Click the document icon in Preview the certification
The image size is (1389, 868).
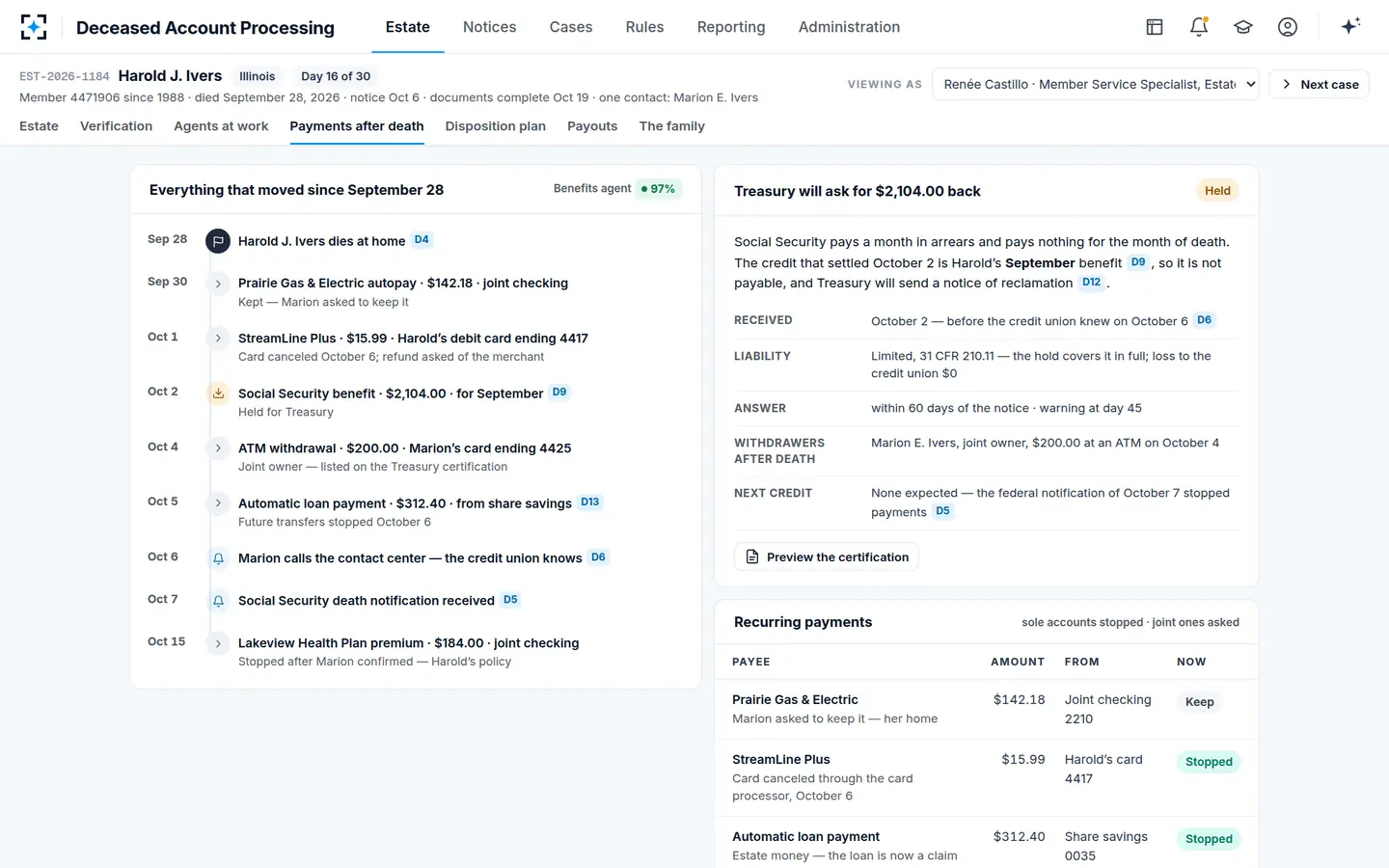(752, 557)
